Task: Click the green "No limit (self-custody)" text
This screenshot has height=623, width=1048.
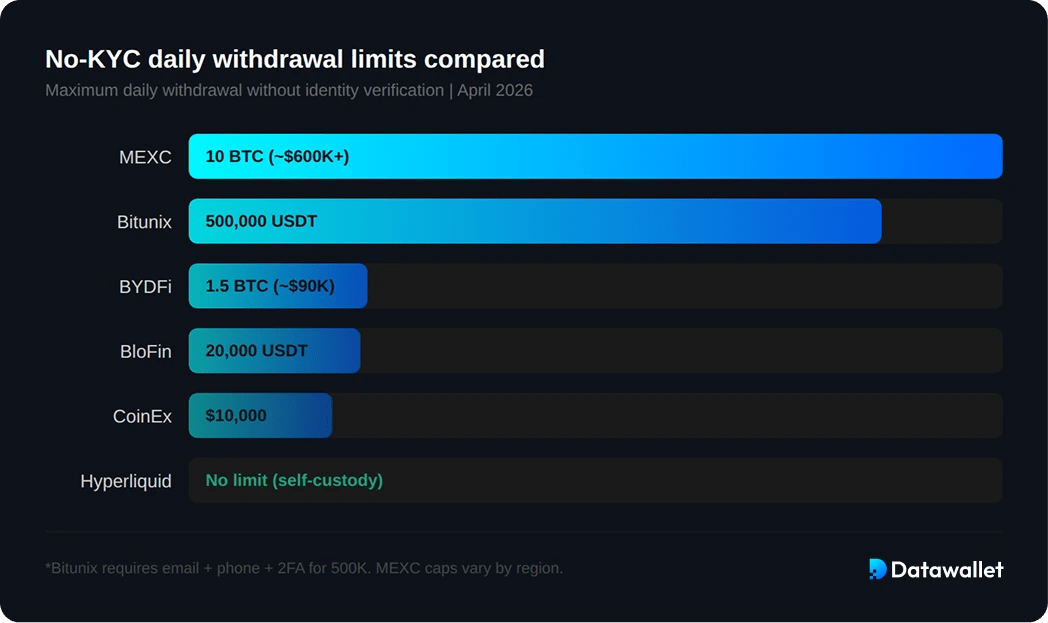Action: click(294, 480)
